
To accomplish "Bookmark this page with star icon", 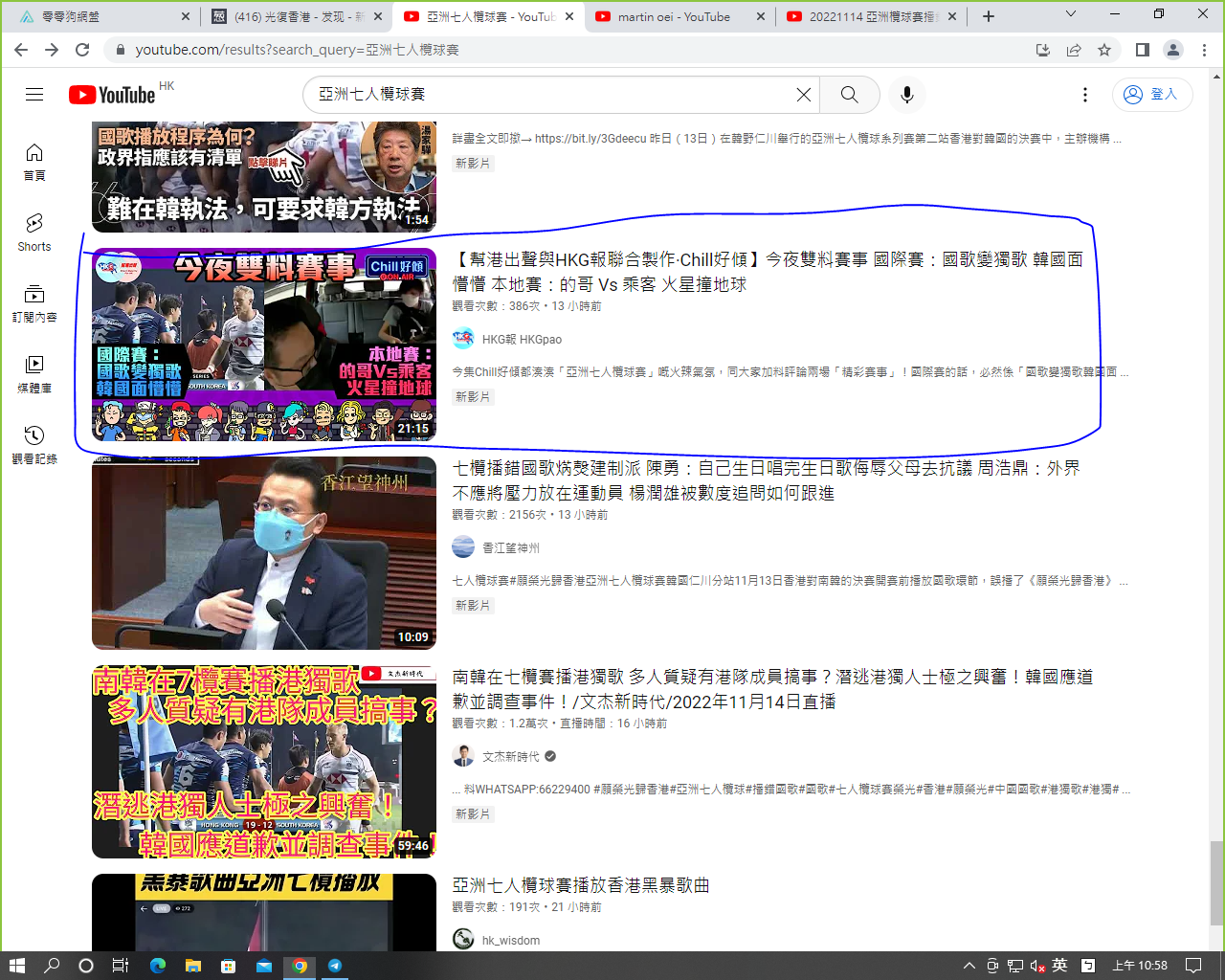I will (x=1104, y=50).
